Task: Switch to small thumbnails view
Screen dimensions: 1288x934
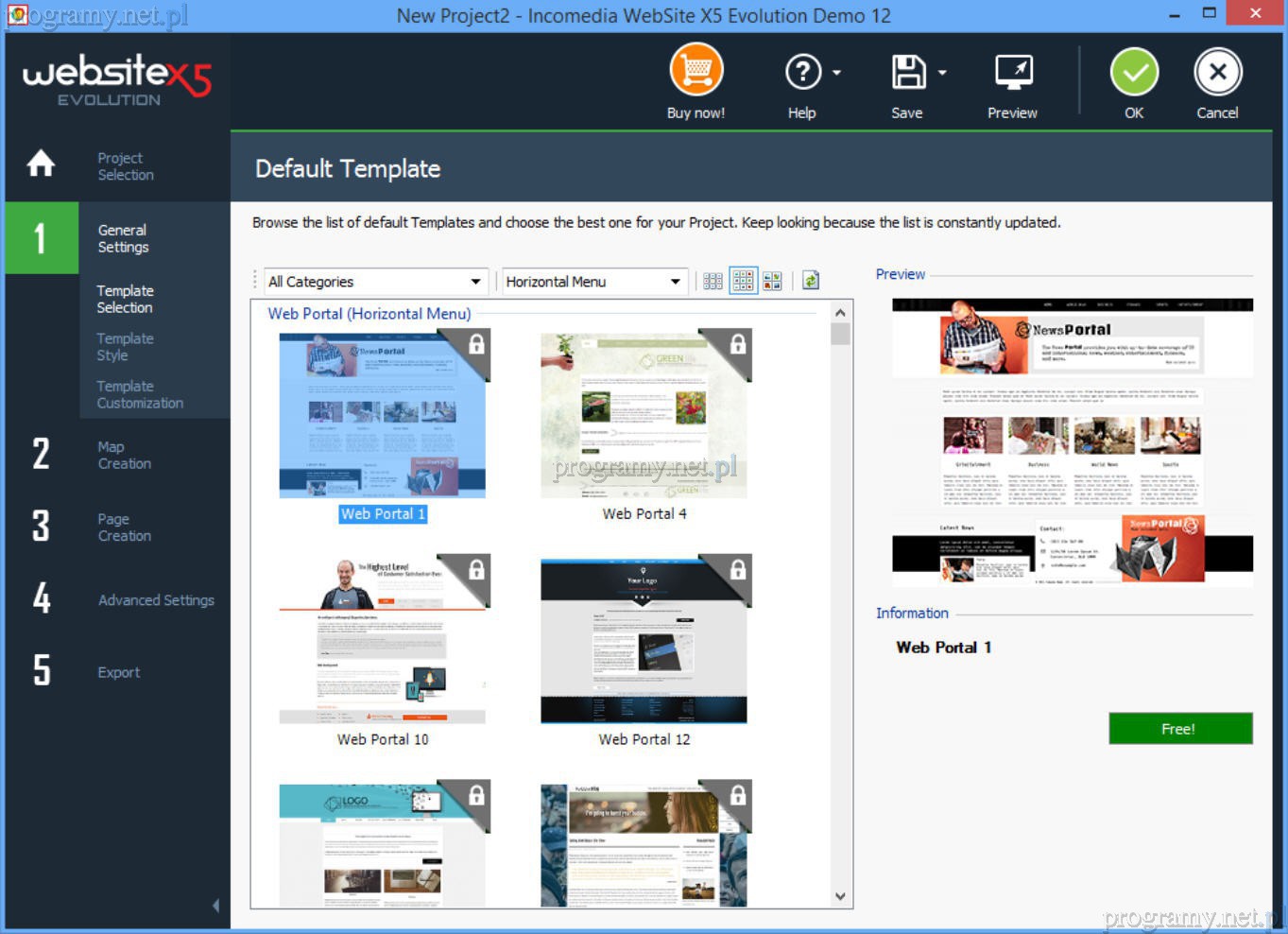Action: (713, 281)
